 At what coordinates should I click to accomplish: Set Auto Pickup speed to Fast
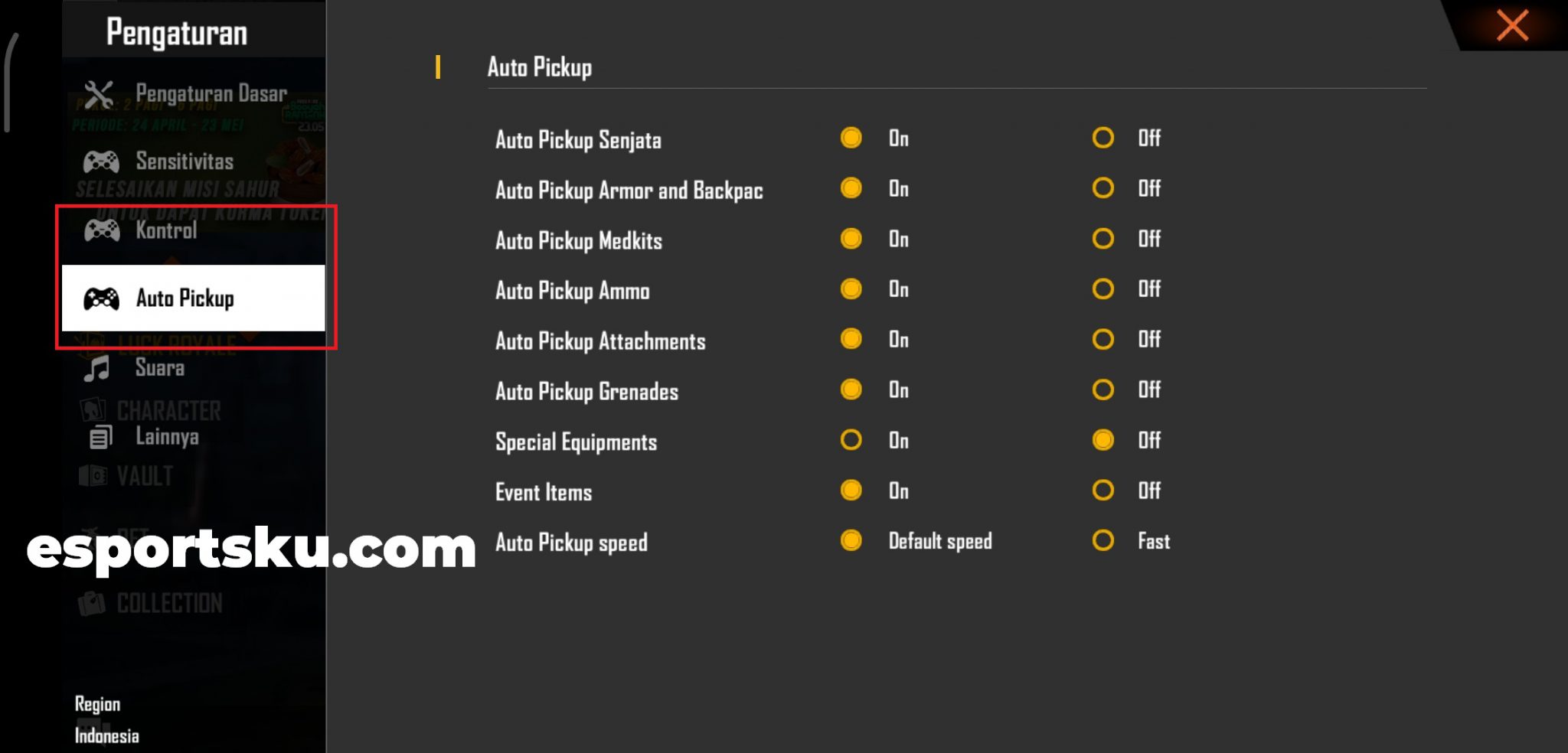point(1102,541)
